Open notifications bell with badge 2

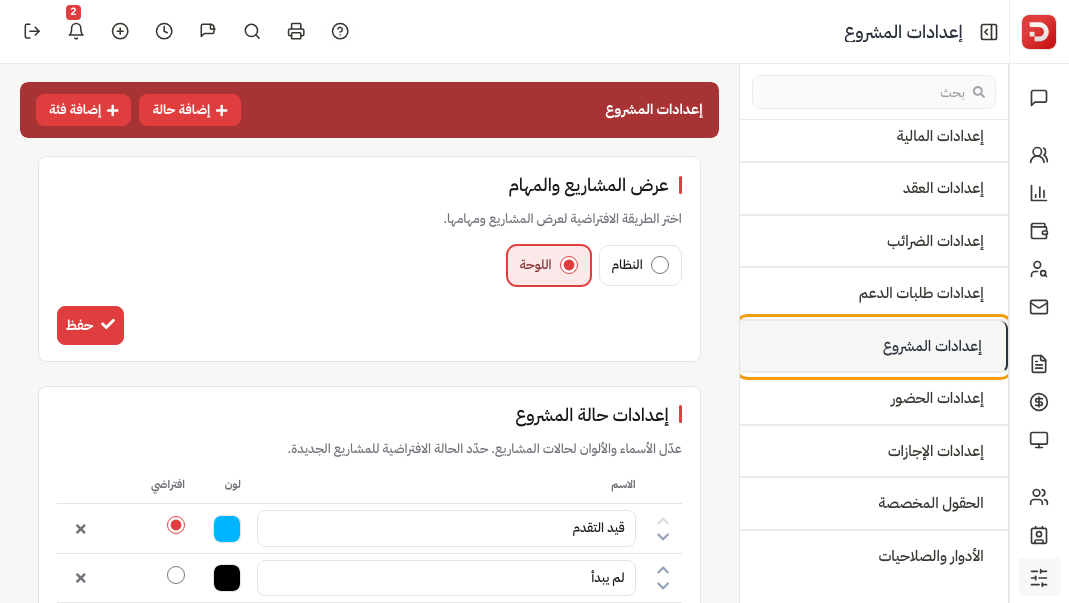tap(76, 31)
